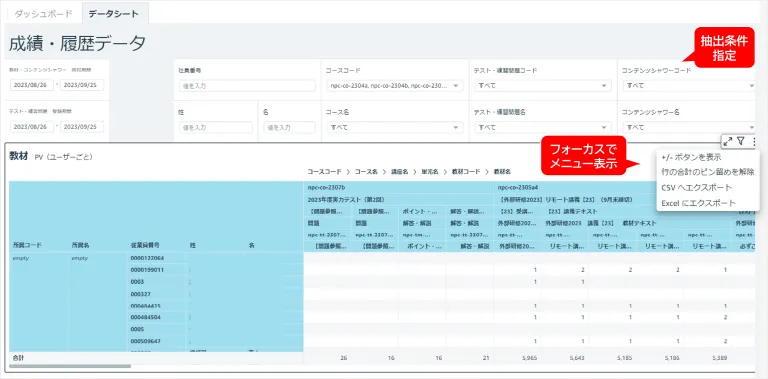Choose 'Excel にエクスポート' from the menu
The height and width of the screenshot is (379, 768).
click(698, 203)
